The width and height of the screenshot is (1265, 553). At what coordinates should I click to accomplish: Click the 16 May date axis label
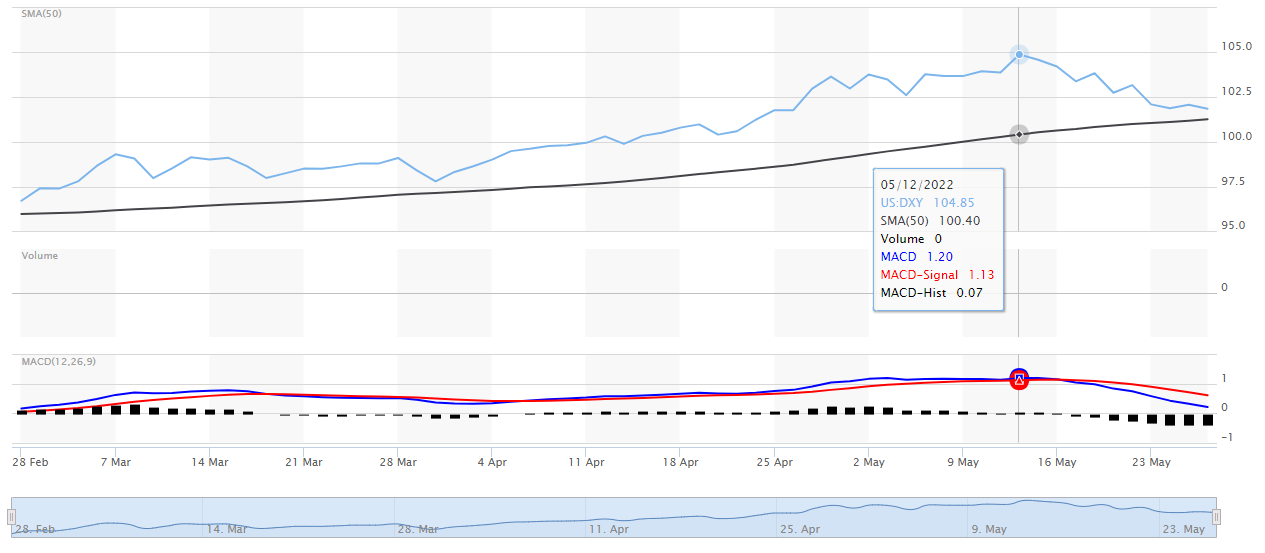(x=1056, y=462)
